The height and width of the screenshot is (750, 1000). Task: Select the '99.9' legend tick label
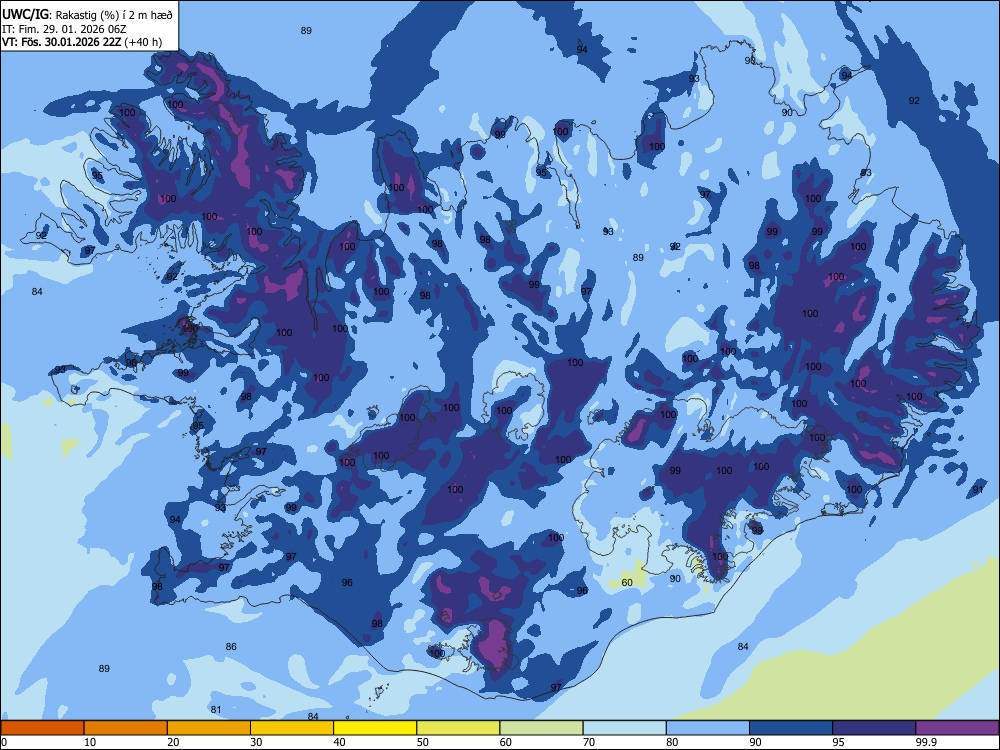(x=925, y=742)
